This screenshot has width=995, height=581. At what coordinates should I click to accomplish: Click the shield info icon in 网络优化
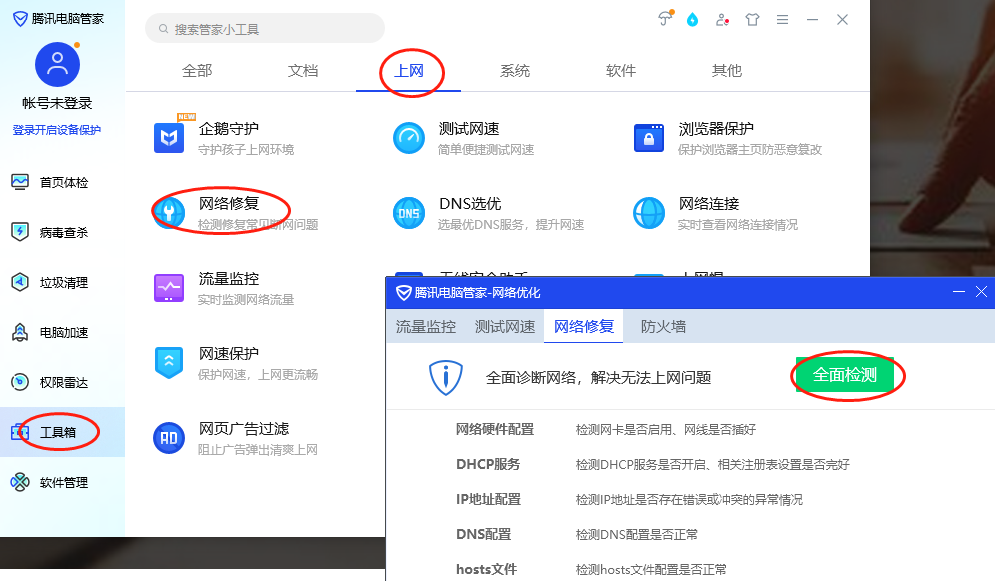tap(445, 377)
